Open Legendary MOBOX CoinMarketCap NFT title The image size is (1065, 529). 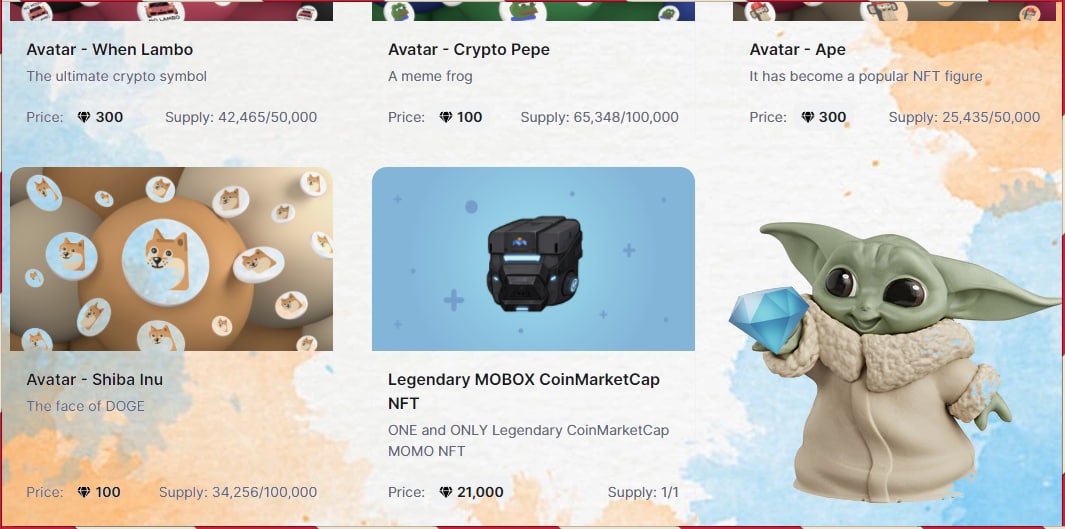pyautogui.click(x=524, y=391)
